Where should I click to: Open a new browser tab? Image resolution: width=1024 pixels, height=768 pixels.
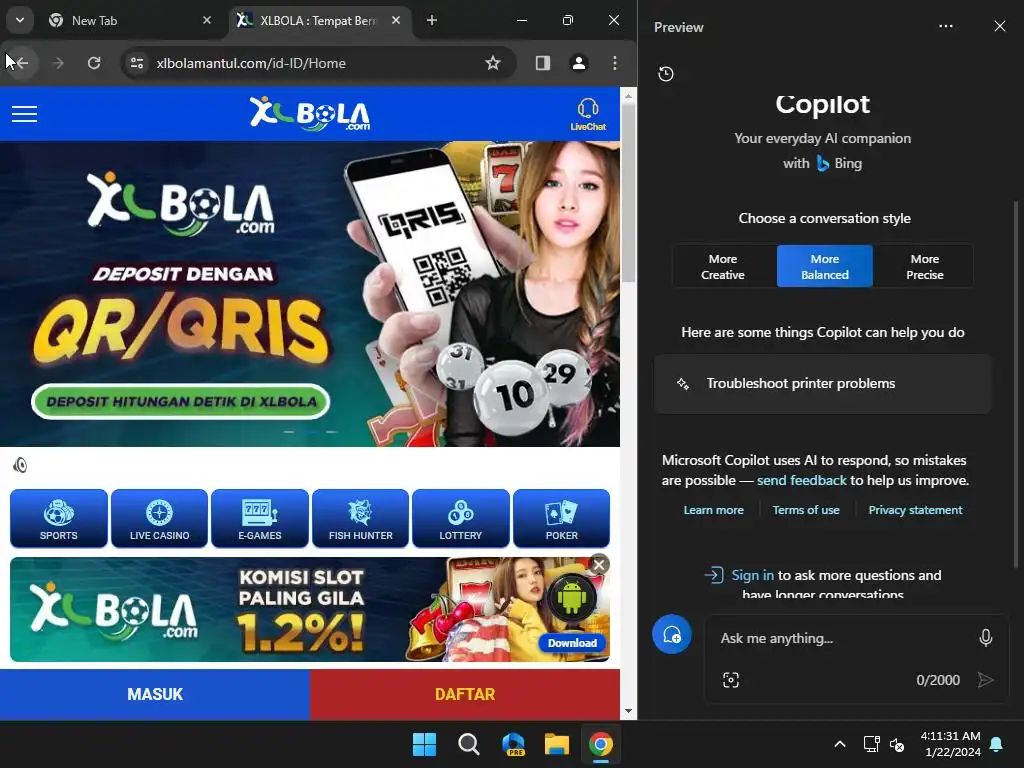(432, 20)
